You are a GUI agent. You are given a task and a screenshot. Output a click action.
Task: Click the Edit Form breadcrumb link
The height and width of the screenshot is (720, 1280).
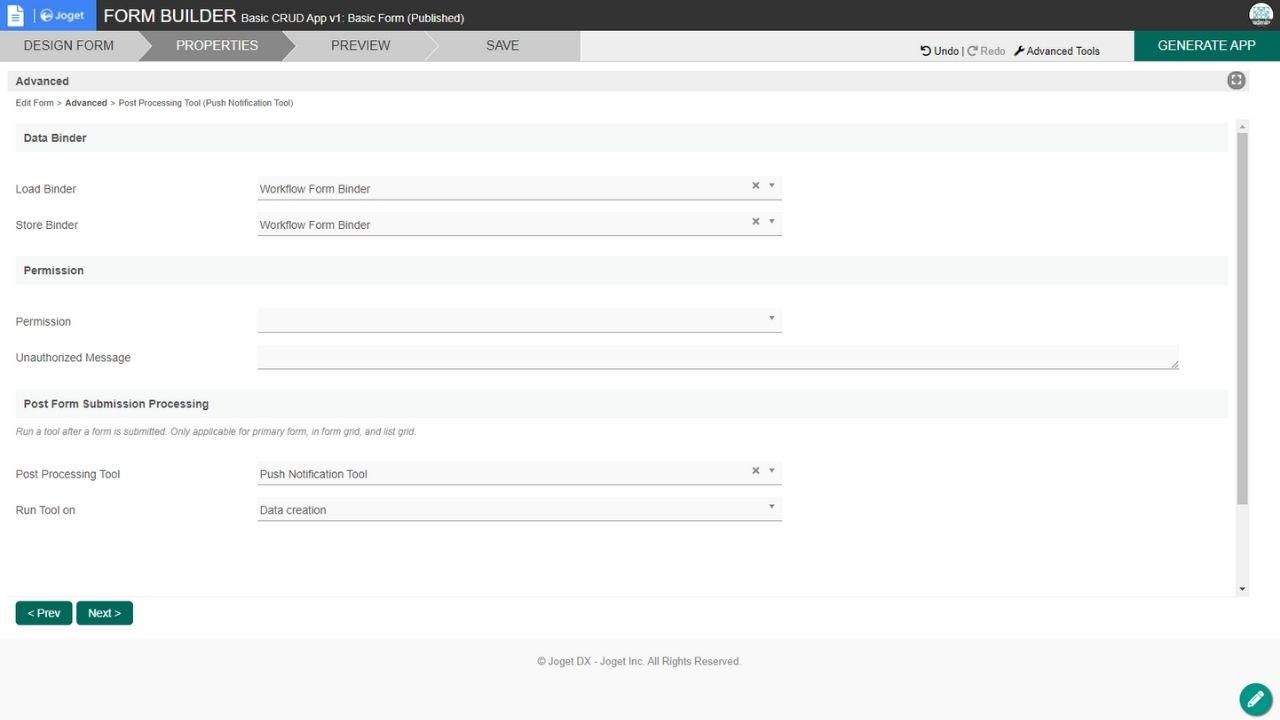[x=35, y=103]
